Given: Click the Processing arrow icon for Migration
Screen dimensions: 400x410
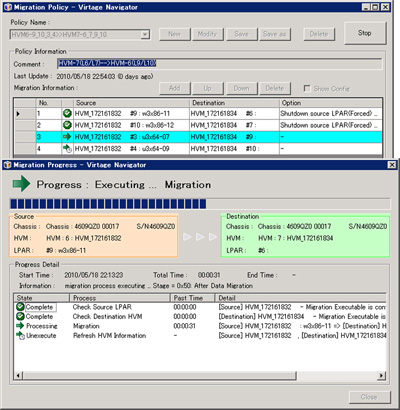Looking at the screenshot, I should pos(20,326).
